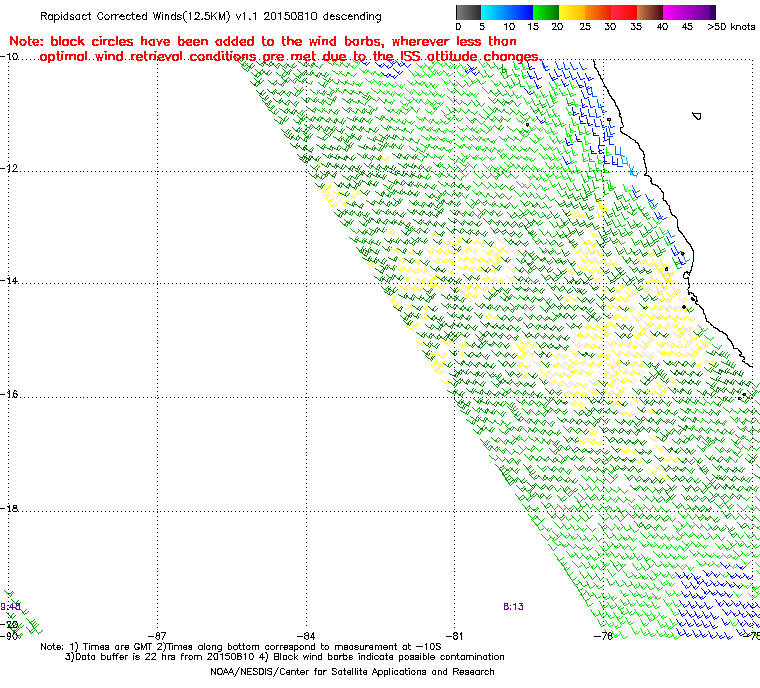Click the red 'optimal wind retrieval conditions' line
The image size is (760, 688).
pos(290,57)
